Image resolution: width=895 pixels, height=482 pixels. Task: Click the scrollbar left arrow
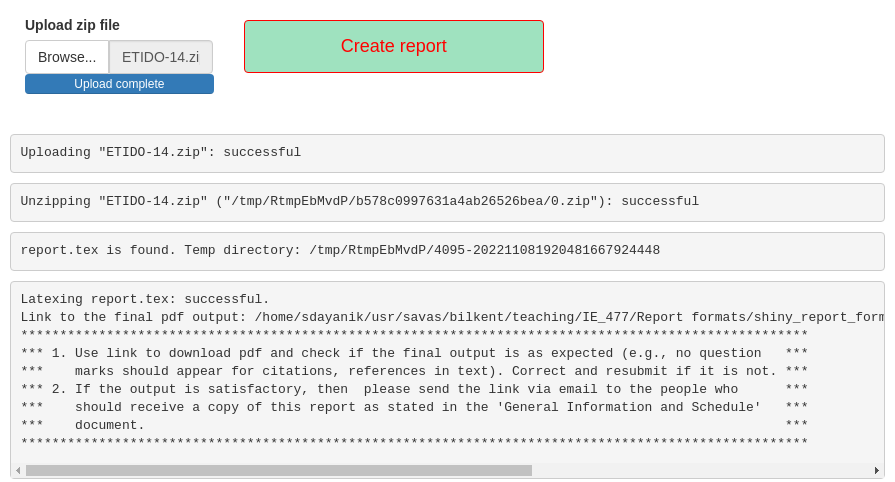click(18, 471)
